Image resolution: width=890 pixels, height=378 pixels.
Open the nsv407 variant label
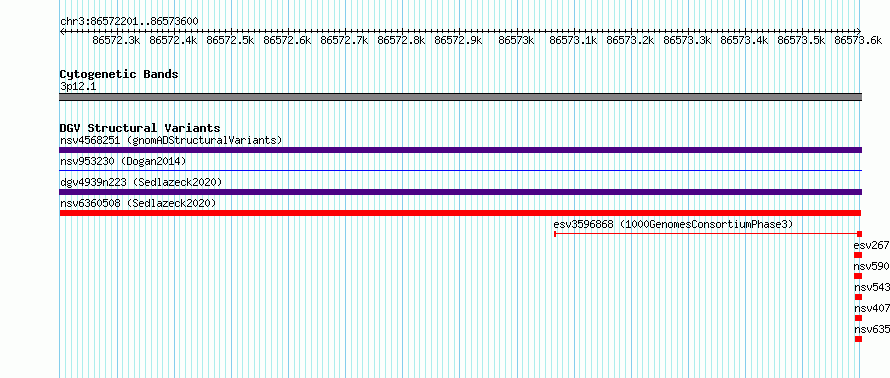872,308
